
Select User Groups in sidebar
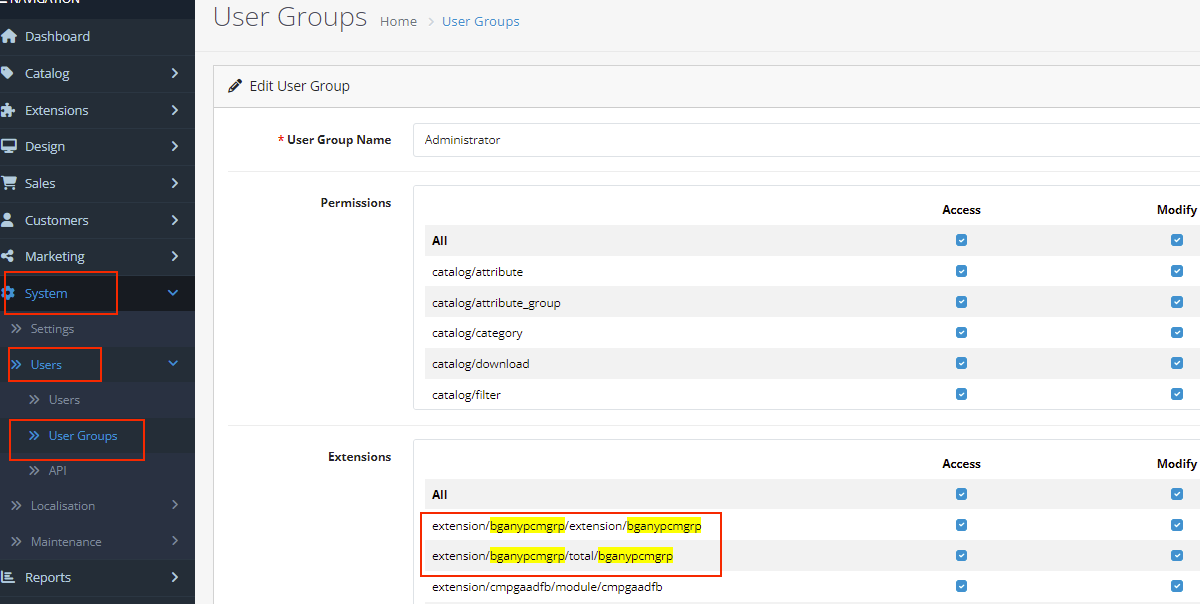[x=97, y=436]
